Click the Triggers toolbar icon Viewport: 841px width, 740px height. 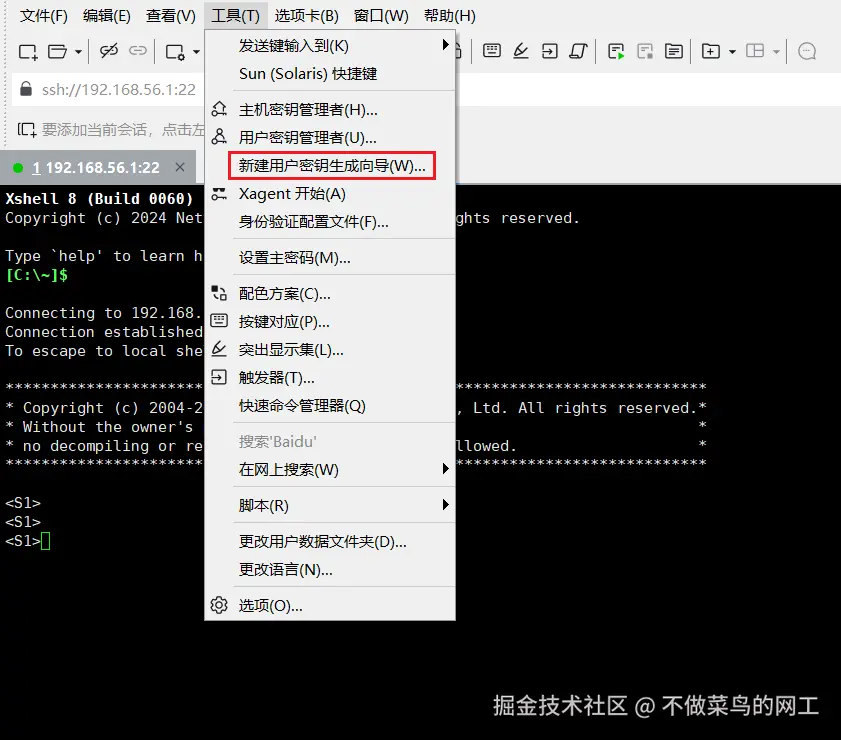[x=550, y=51]
